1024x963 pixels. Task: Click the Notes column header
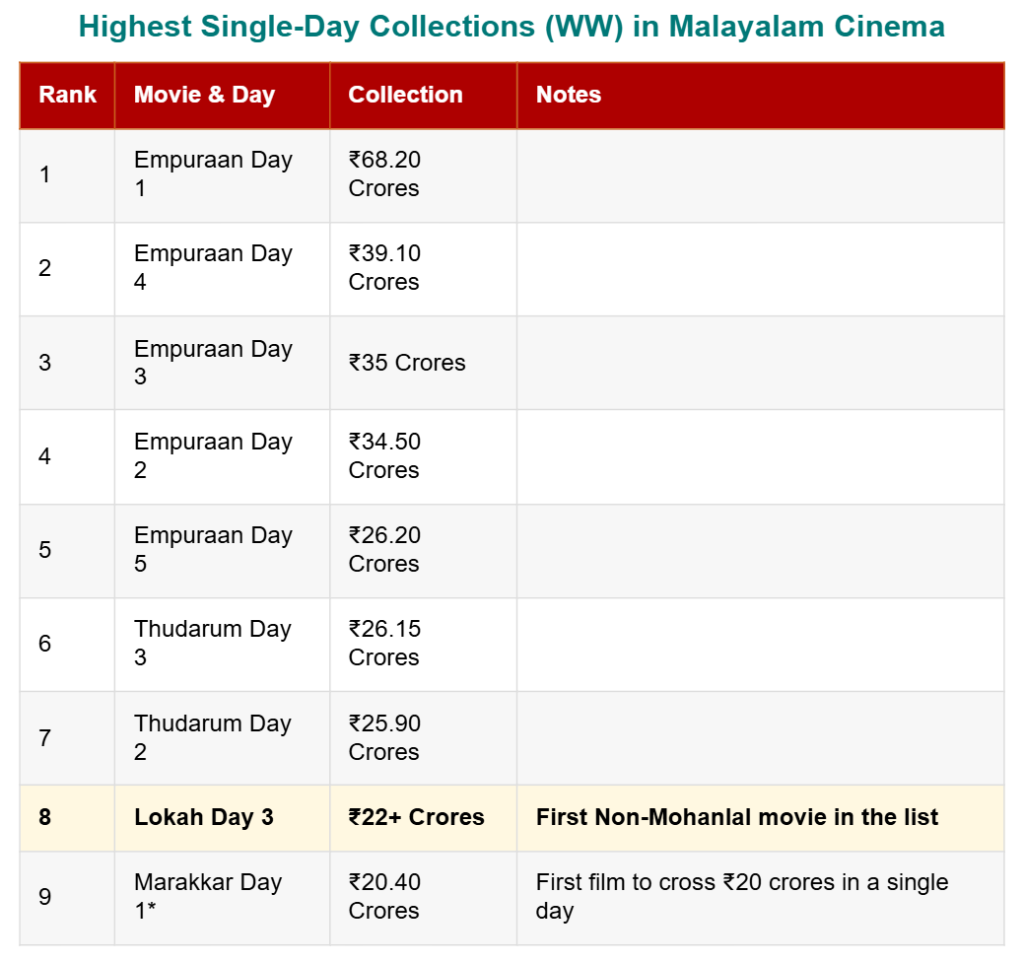(x=568, y=95)
